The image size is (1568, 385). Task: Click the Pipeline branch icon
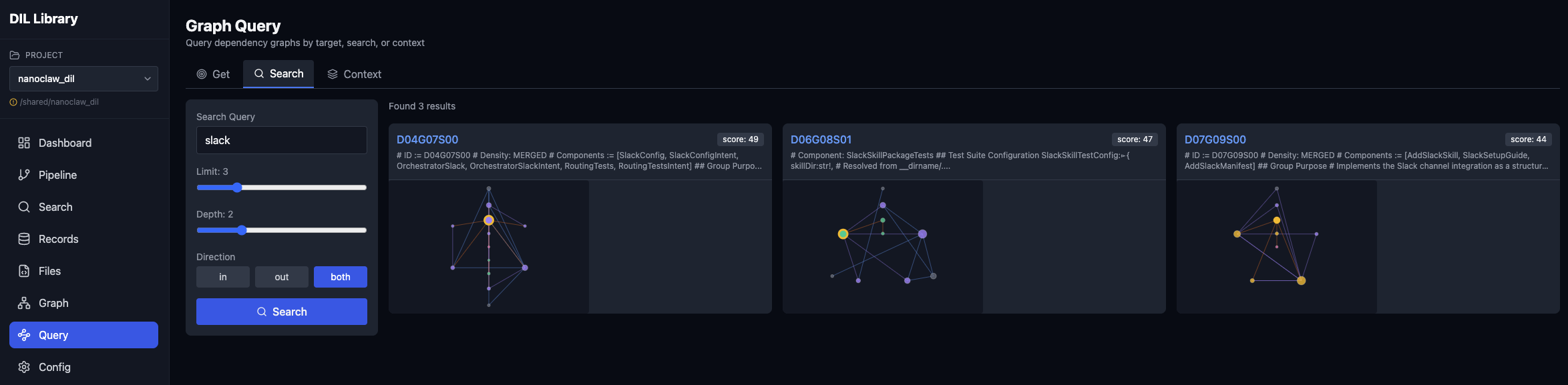coord(24,175)
